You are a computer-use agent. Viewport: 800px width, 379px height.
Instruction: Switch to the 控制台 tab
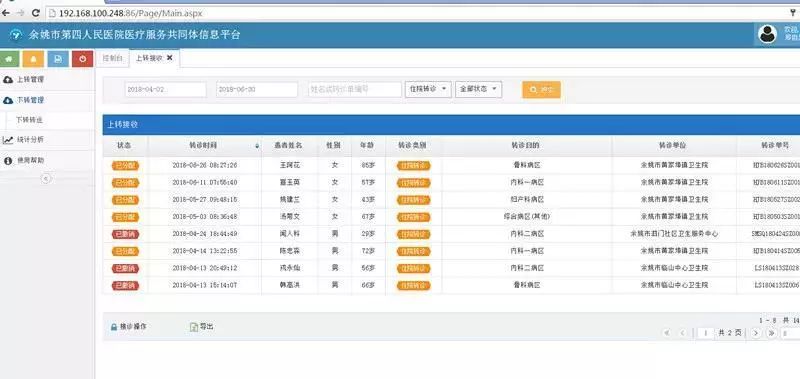coord(113,58)
